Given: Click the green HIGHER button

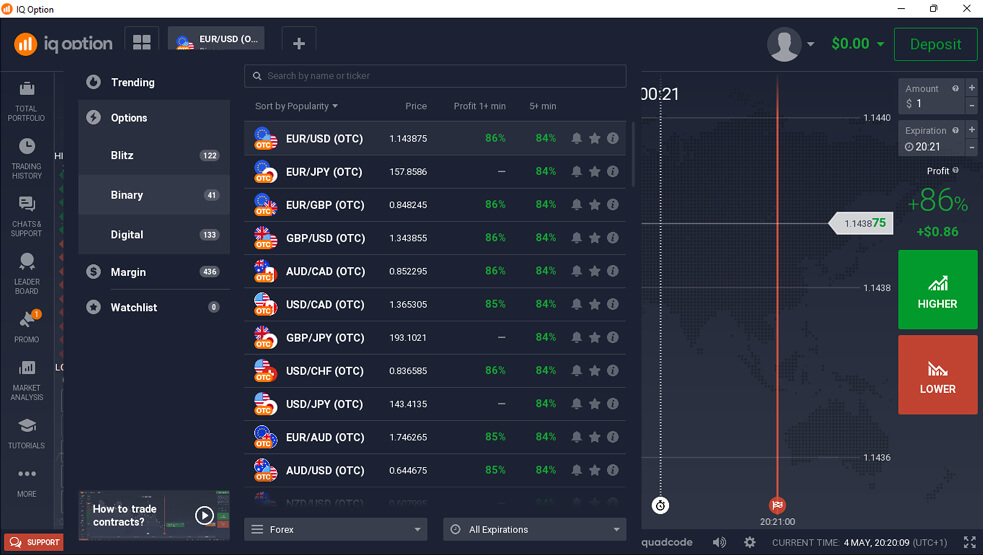Looking at the screenshot, I should coord(937,290).
